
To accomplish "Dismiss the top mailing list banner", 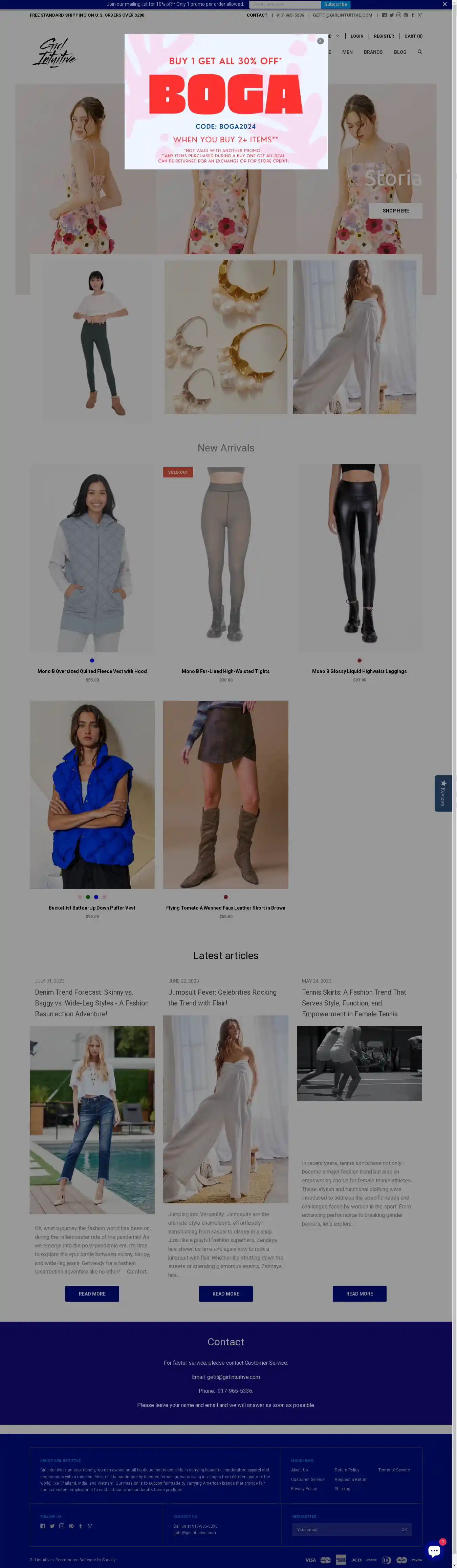I will pos(444,4).
